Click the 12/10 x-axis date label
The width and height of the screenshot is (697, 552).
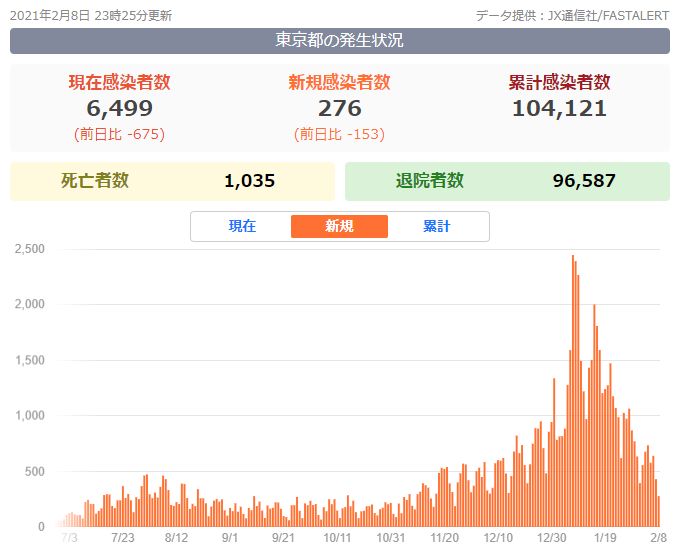click(498, 538)
